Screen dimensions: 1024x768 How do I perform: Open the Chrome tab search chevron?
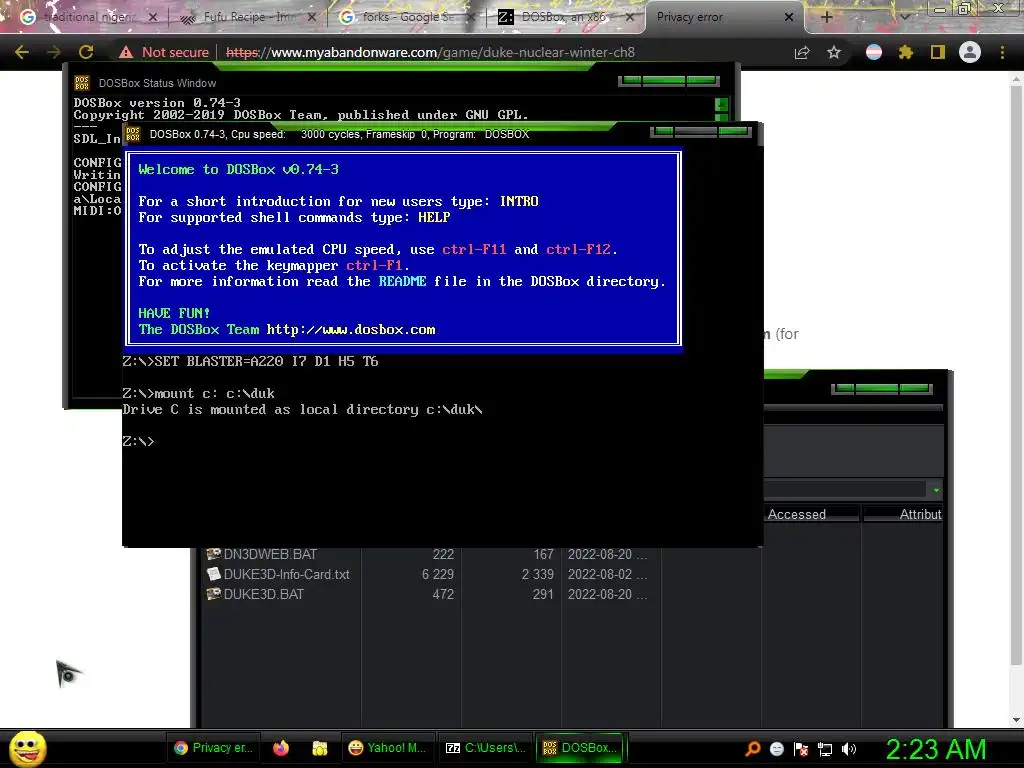tap(904, 17)
